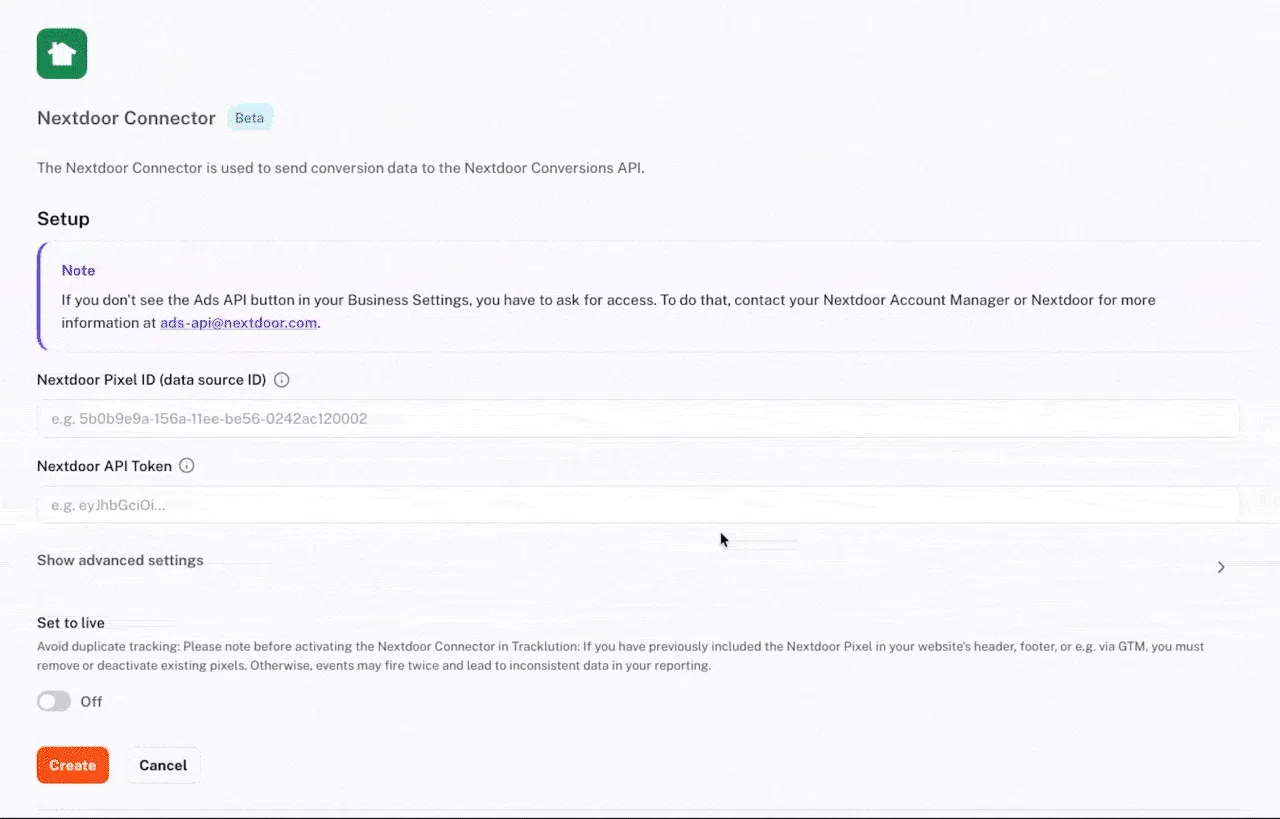This screenshot has height=819, width=1280.
Task: Click the info icon beside Nextdoor Pixel ID
Action: (x=282, y=380)
